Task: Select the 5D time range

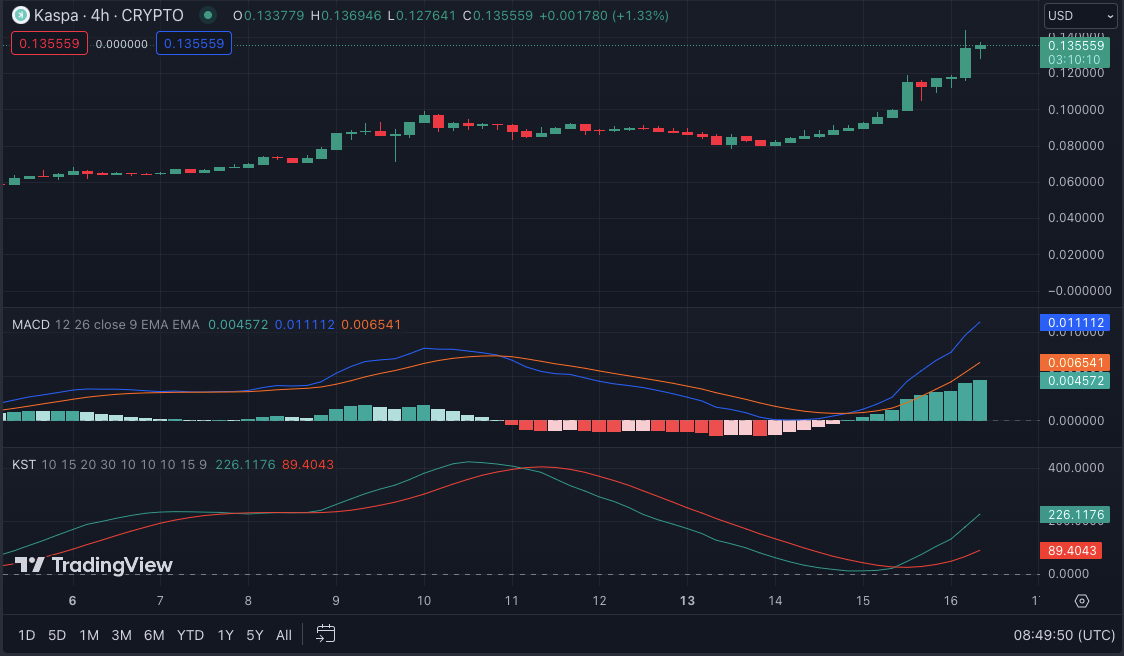Action: (x=57, y=635)
